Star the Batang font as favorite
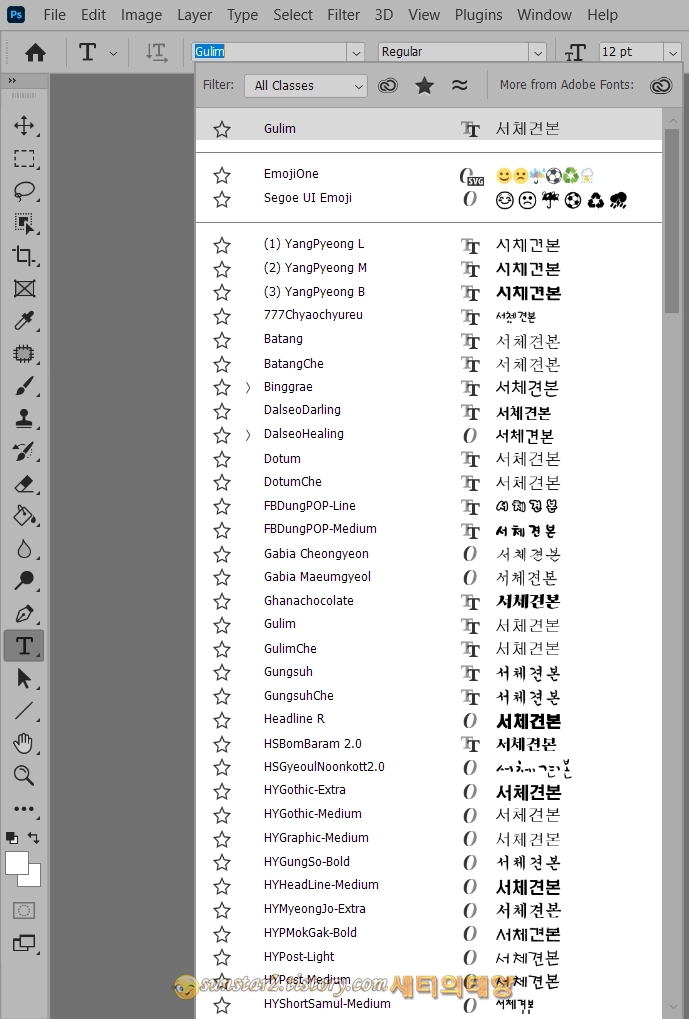Viewport: 689px width, 1019px height. pos(222,340)
